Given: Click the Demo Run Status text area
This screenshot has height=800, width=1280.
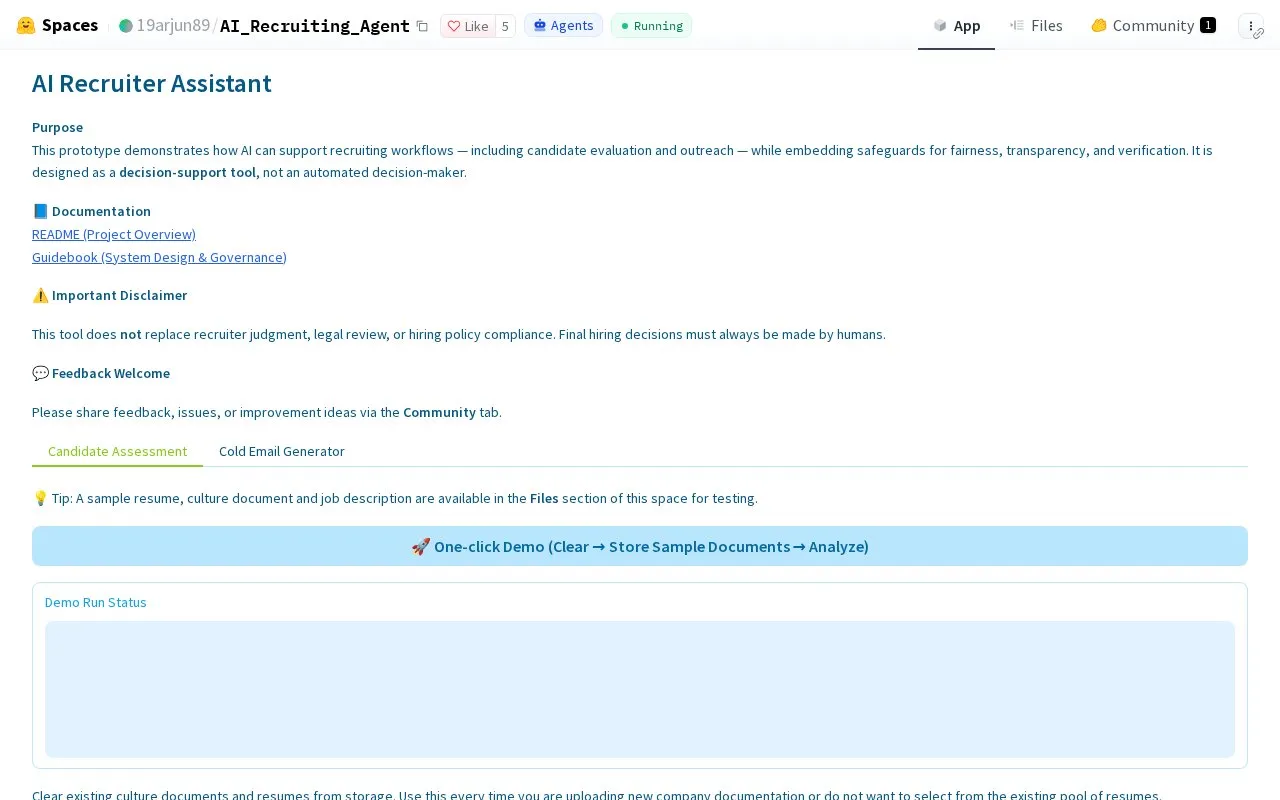Looking at the screenshot, I should pos(640,689).
